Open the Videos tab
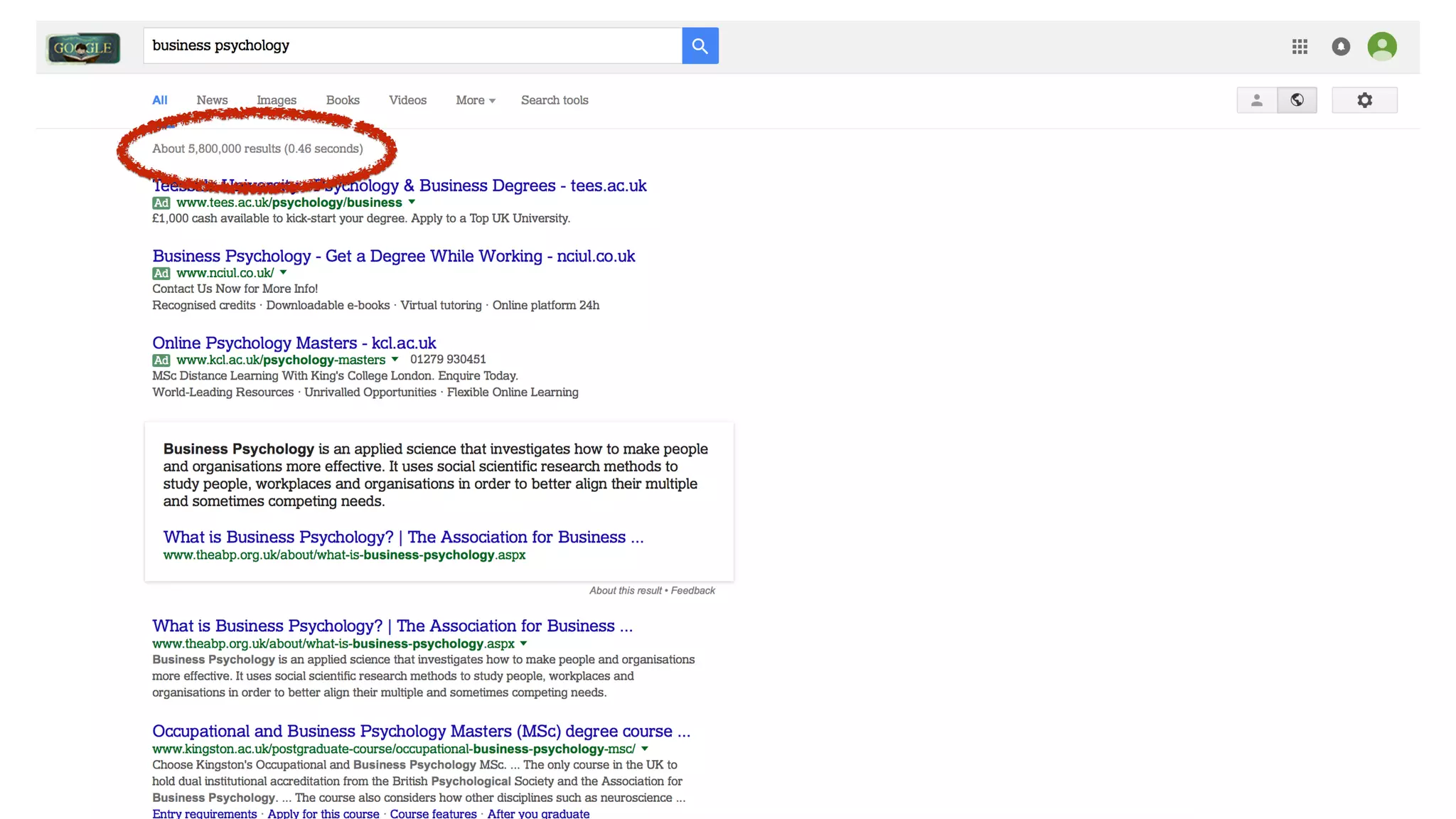The height and width of the screenshot is (819, 1456). click(407, 100)
